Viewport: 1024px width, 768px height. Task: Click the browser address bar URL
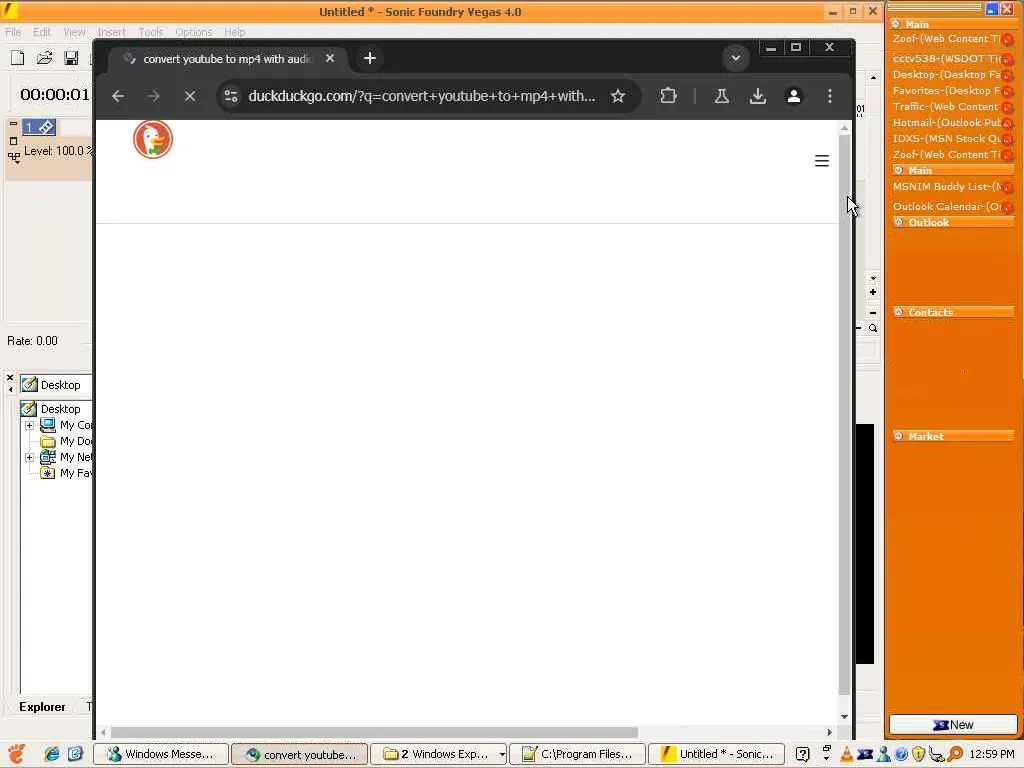tap(421, 96)
